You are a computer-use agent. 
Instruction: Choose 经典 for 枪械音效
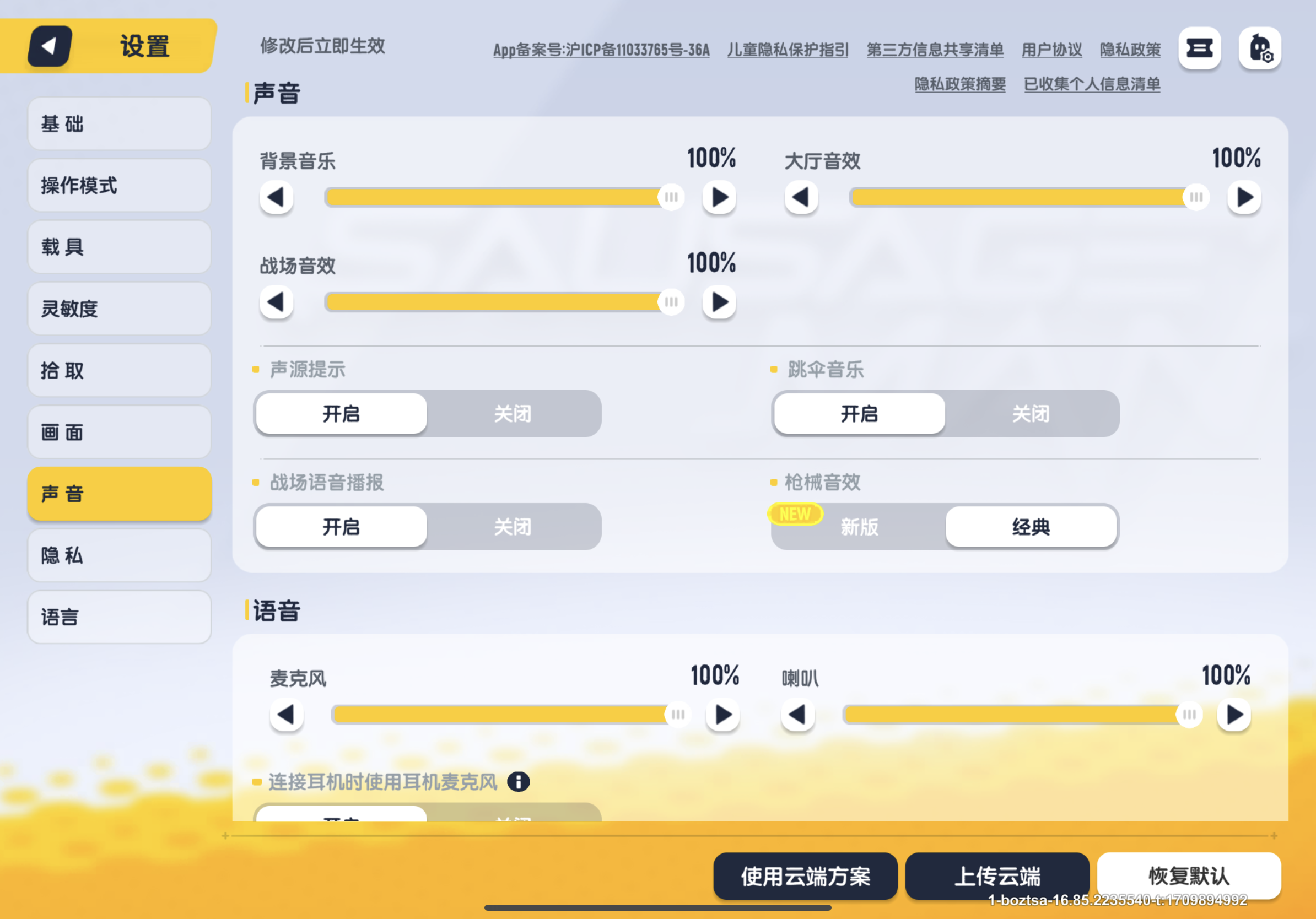[1031, 527]
